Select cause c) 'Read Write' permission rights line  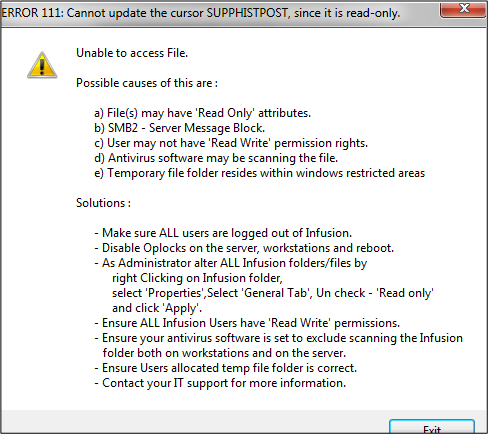pyautogui.click(x=231, y=143)
